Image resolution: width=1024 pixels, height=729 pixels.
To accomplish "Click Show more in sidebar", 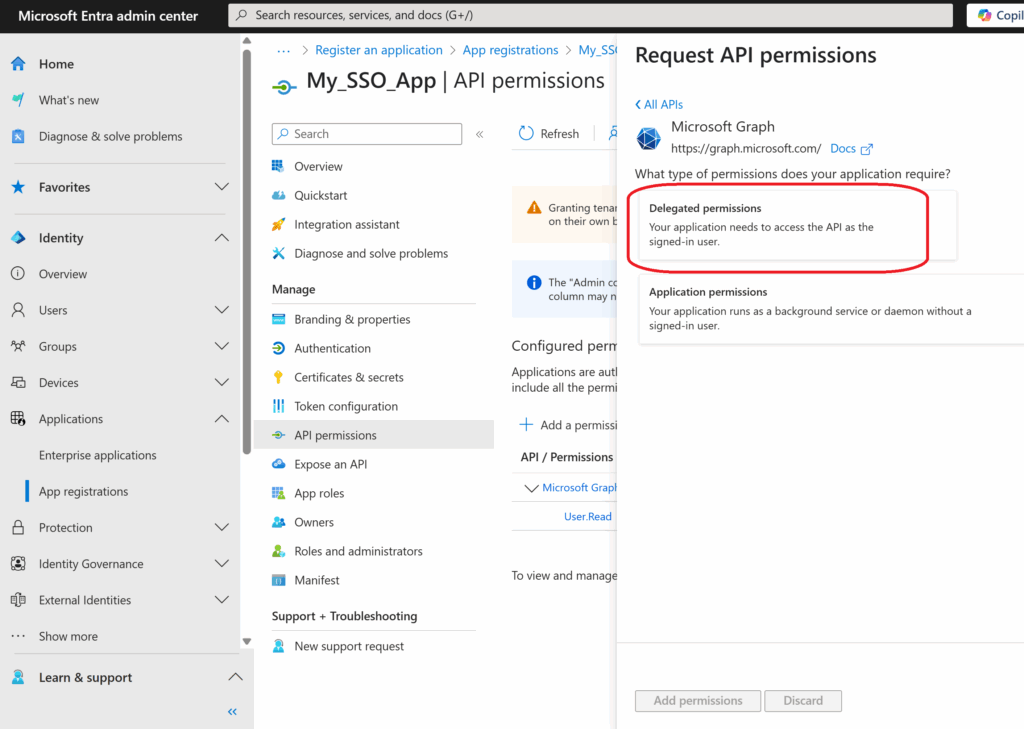I will (68, 636).
